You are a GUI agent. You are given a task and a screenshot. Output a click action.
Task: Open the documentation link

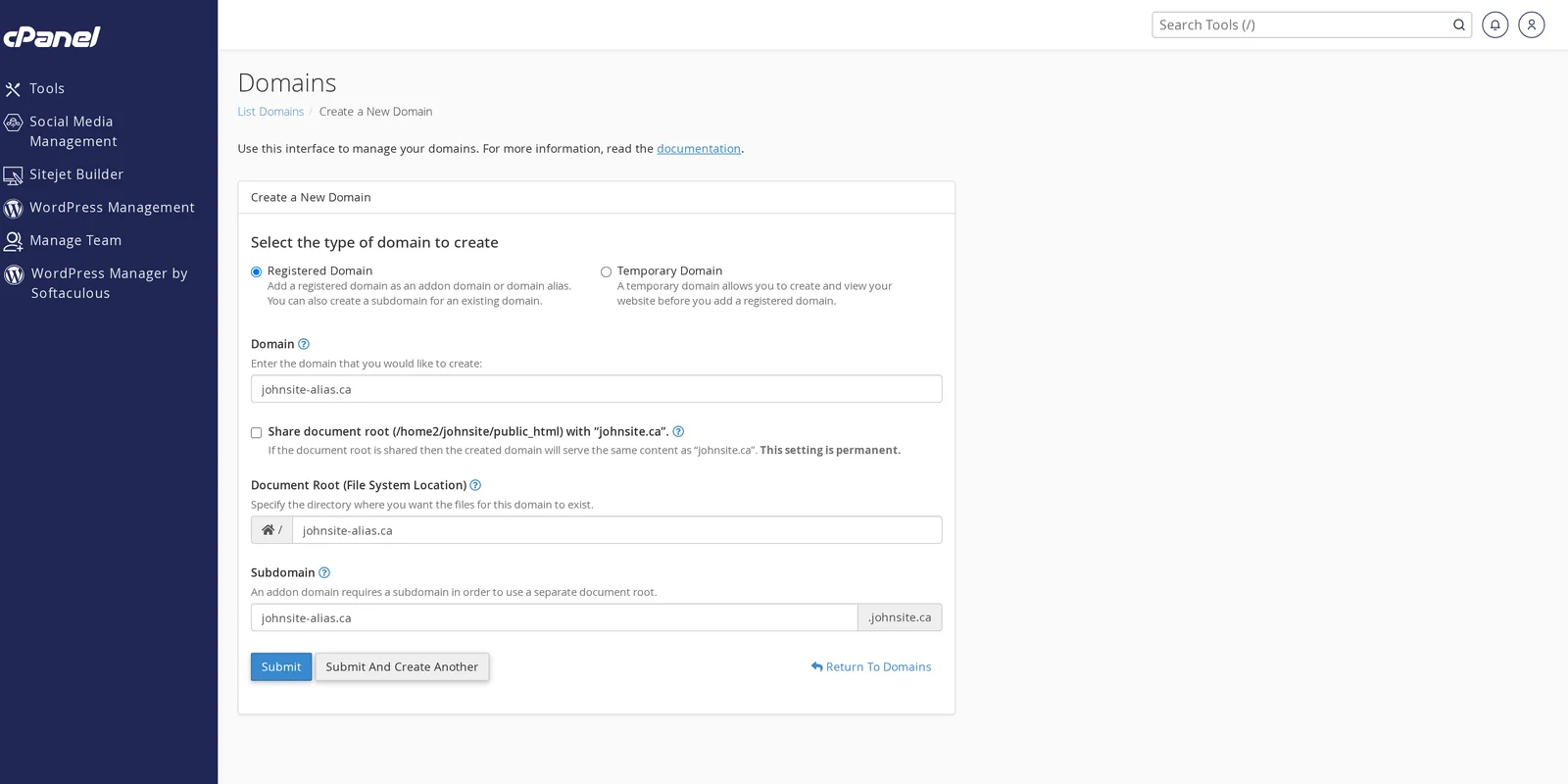[699, 149]
